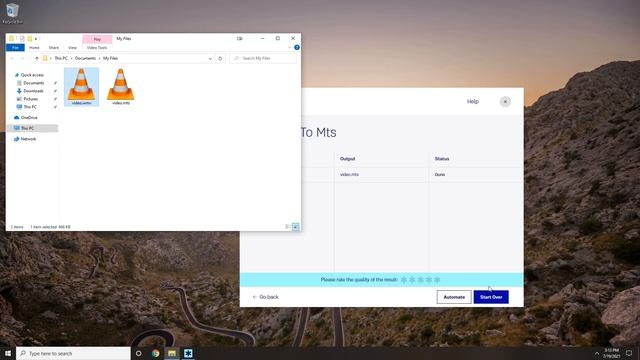Viewport: 640px width, 360px height.
Task: Click the Go back link
Action: (x=266, y=297)
